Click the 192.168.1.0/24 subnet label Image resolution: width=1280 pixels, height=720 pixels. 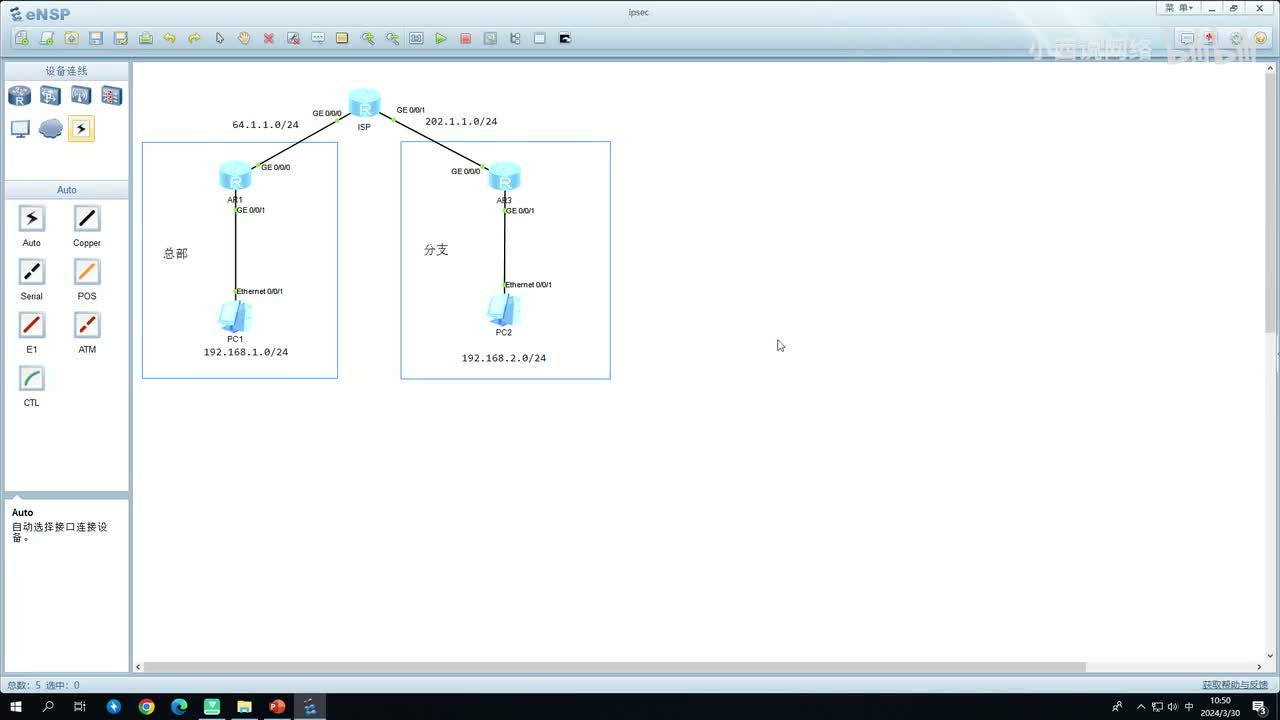click(246, 353)
